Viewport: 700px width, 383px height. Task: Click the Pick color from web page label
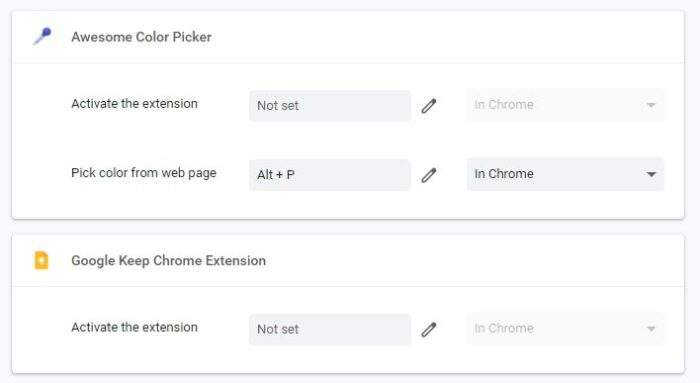[x=144, y=173]
